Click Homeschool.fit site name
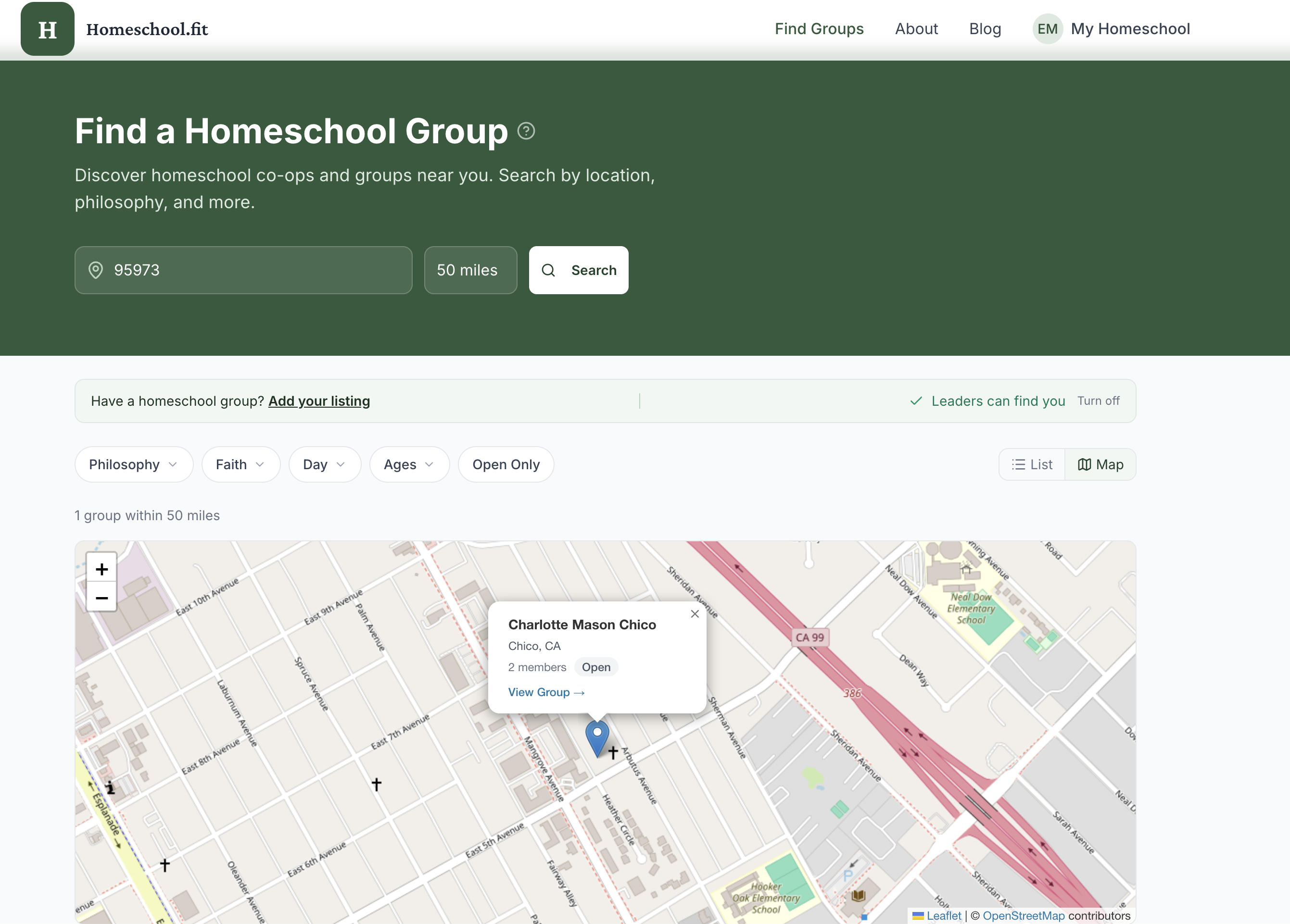Image resolution: width=1290 pixels, height=924 pixels. (x=147, y=29)
